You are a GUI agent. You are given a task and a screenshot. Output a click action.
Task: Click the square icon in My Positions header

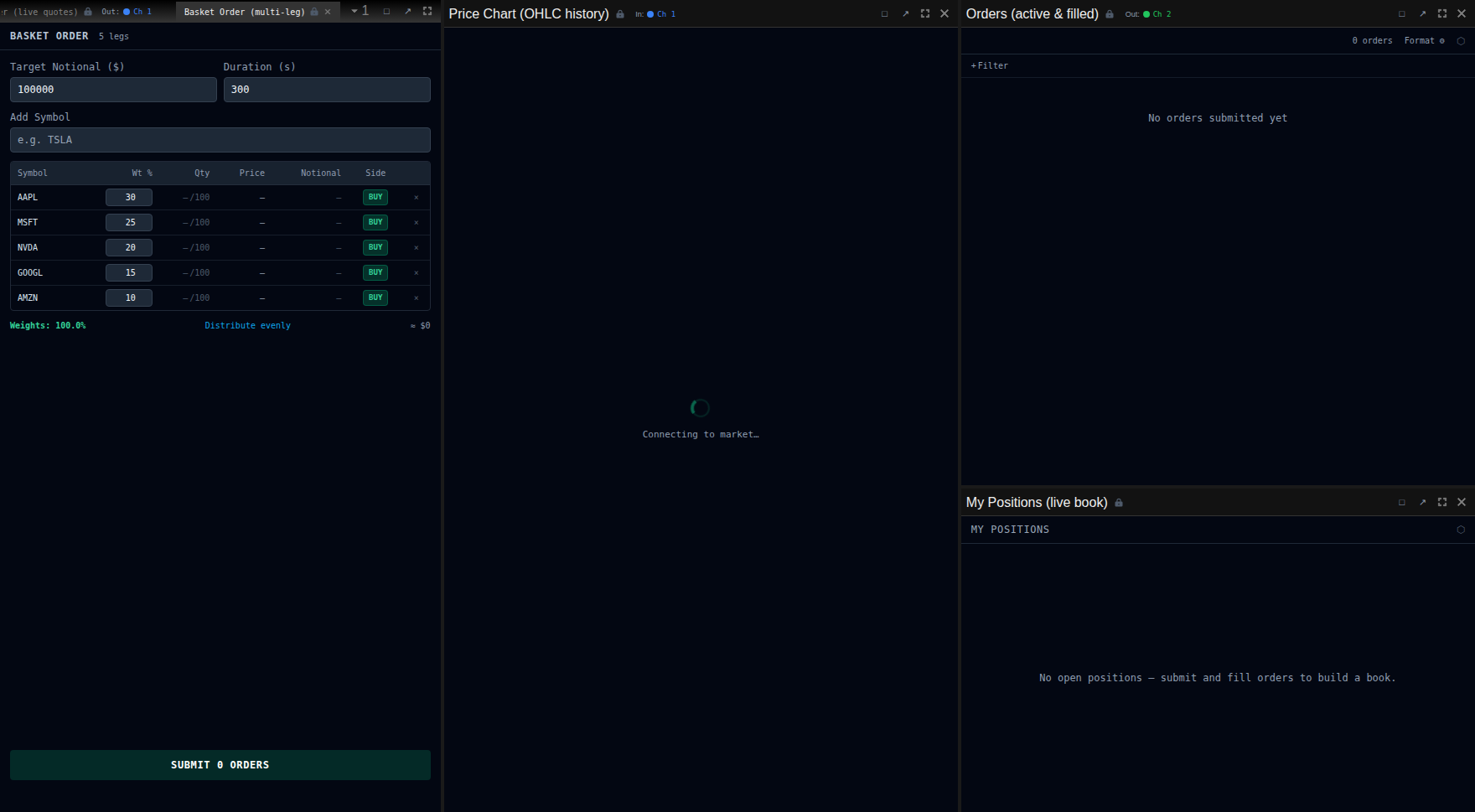(x=1401, y=502)
